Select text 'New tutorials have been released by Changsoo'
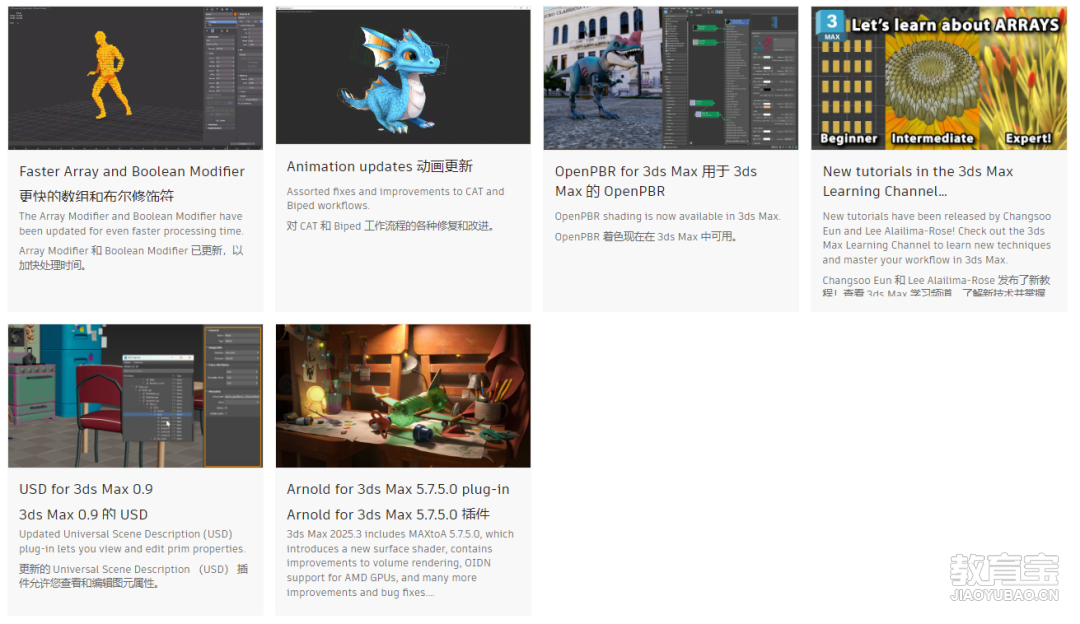Image resolution: width=1080 pixels, height=624 pixels. coord(937,216)
